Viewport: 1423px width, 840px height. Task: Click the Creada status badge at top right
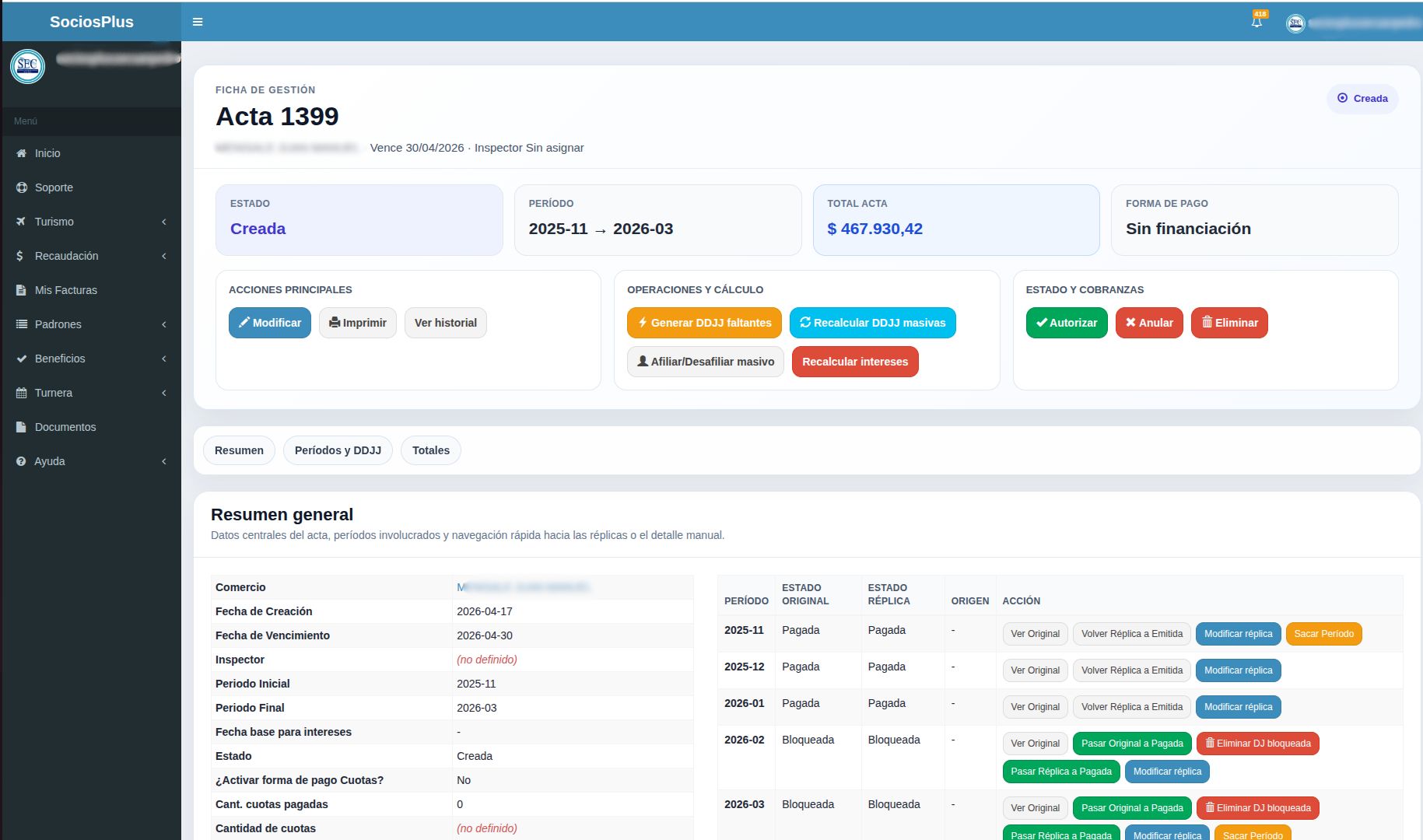point(1362,99)
